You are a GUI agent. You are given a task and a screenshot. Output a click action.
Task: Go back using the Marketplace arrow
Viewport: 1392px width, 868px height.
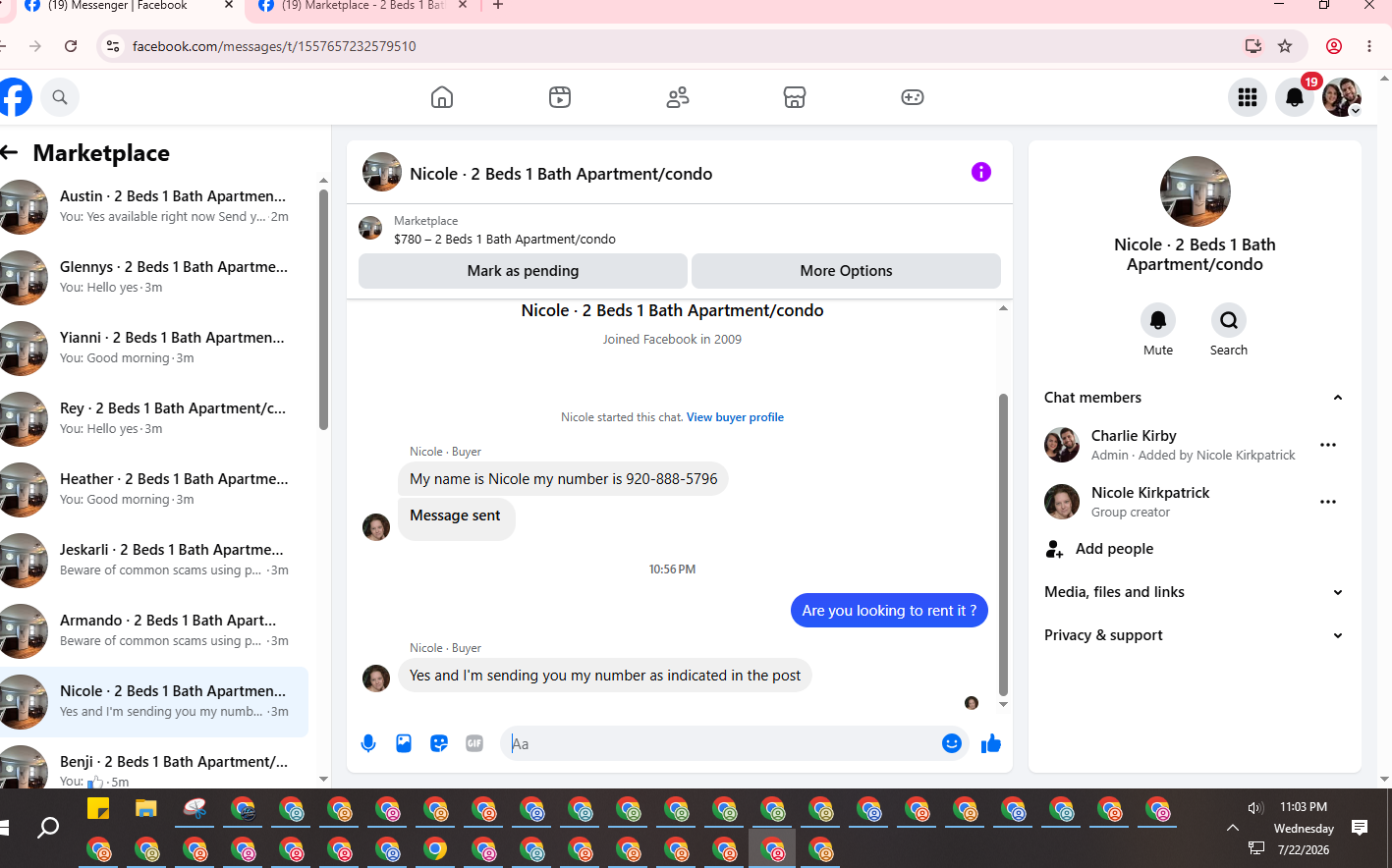[10, 152]
